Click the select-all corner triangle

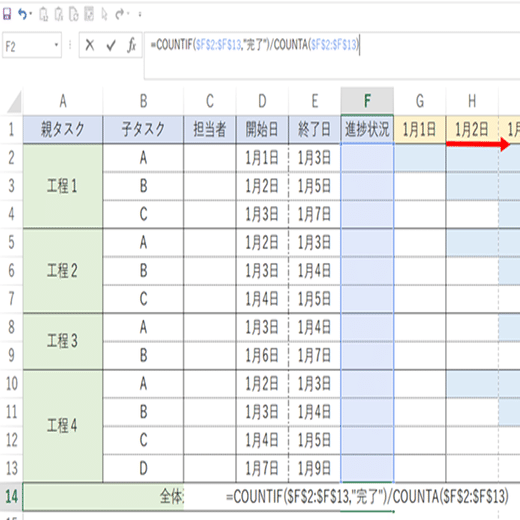click(15, 102)
